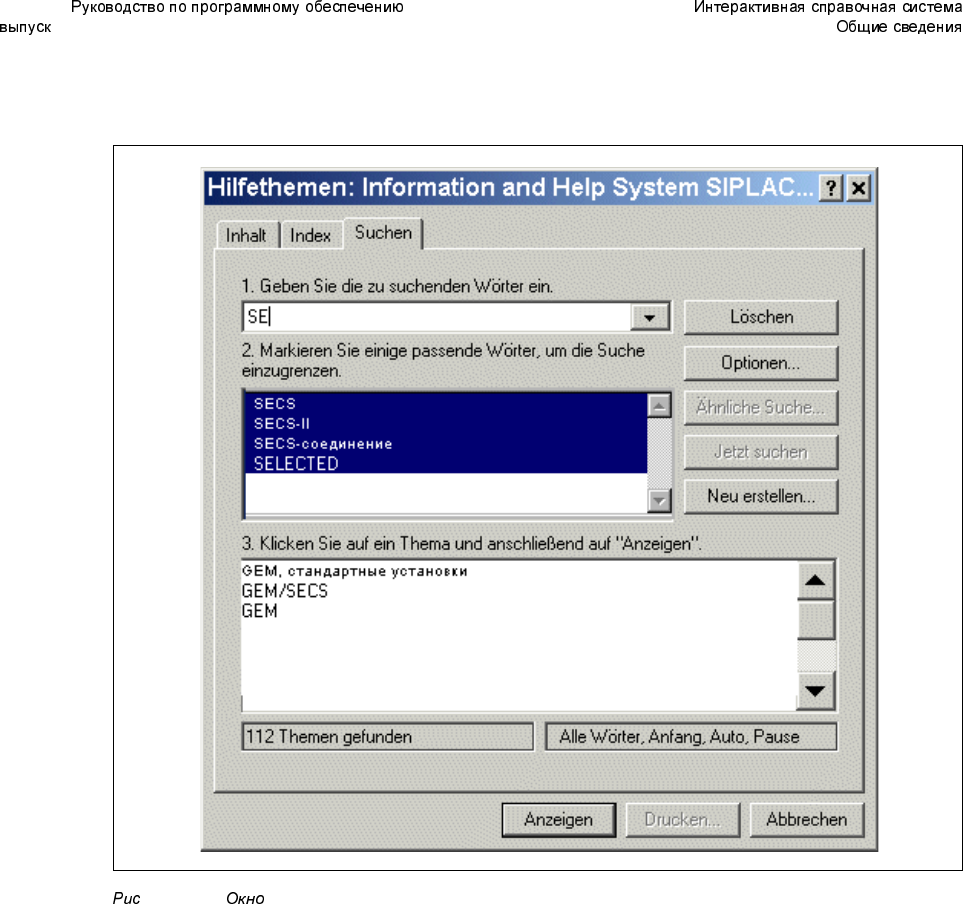Open the search word dropdown arrow
This screenshot has height=904, width=963.
point(649,318)
